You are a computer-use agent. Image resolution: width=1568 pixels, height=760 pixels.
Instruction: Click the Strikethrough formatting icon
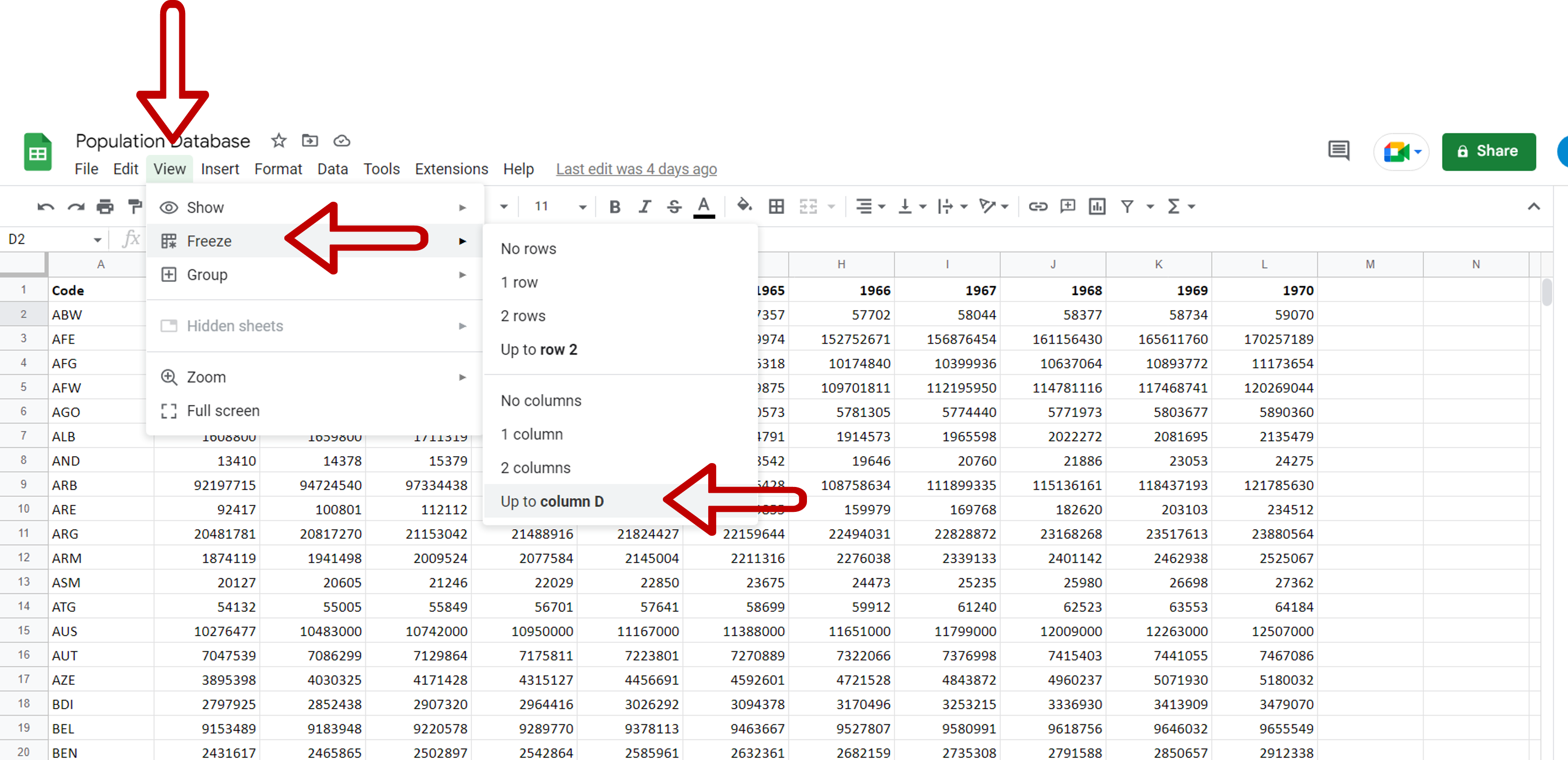coord(676,207)
